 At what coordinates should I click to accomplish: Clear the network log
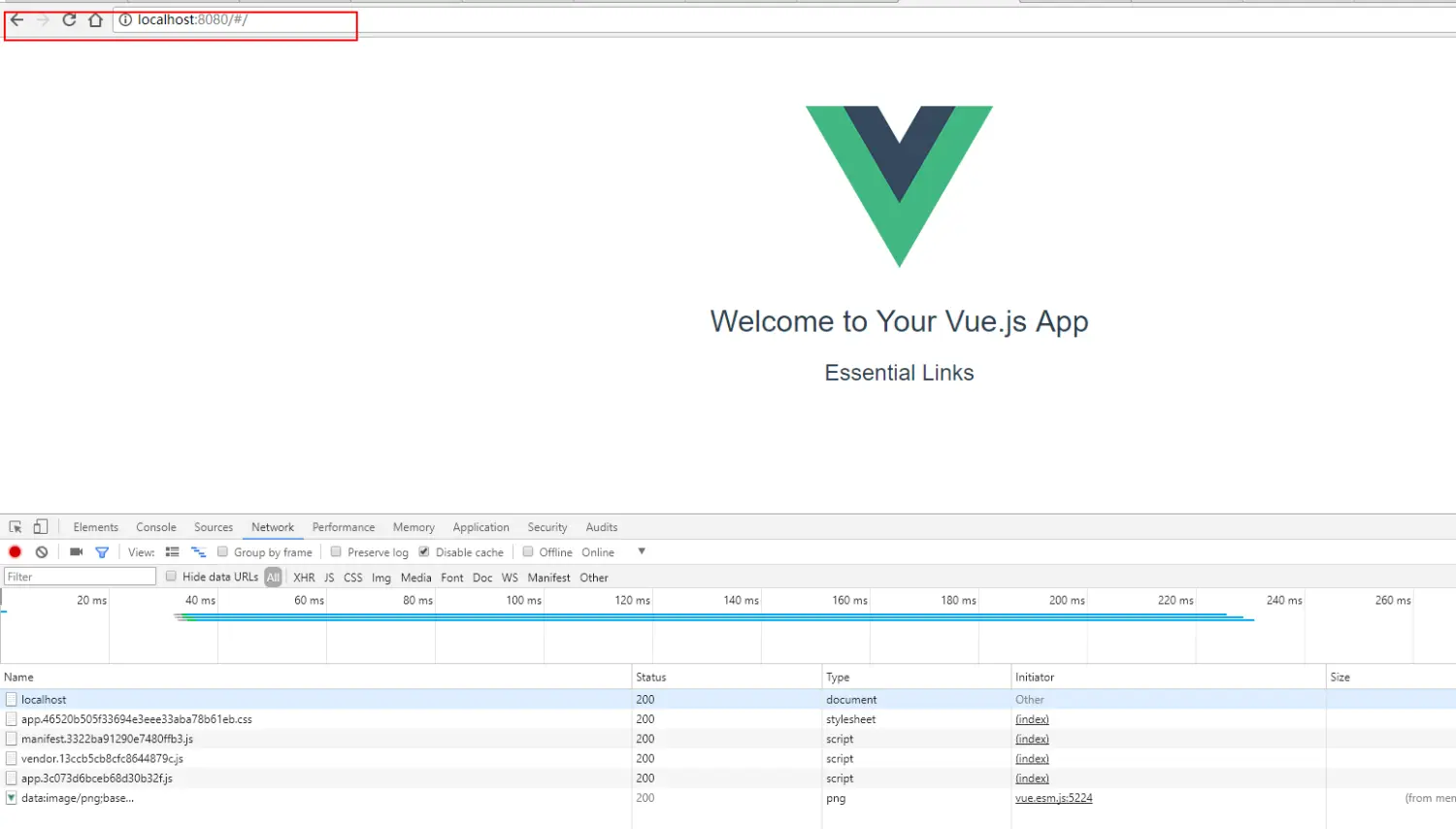42,551
